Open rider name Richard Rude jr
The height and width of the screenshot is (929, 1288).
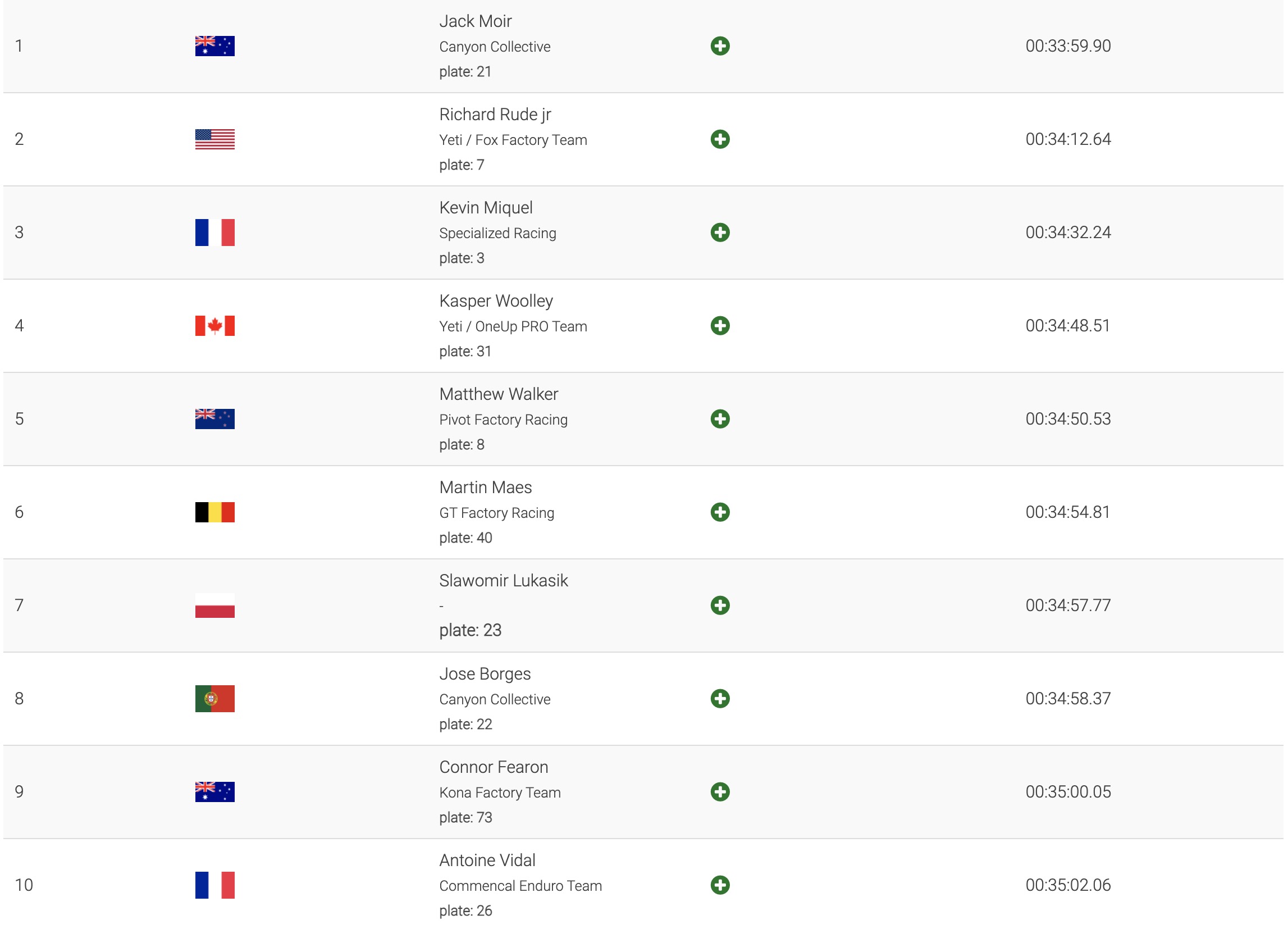(x=495, y=114)
